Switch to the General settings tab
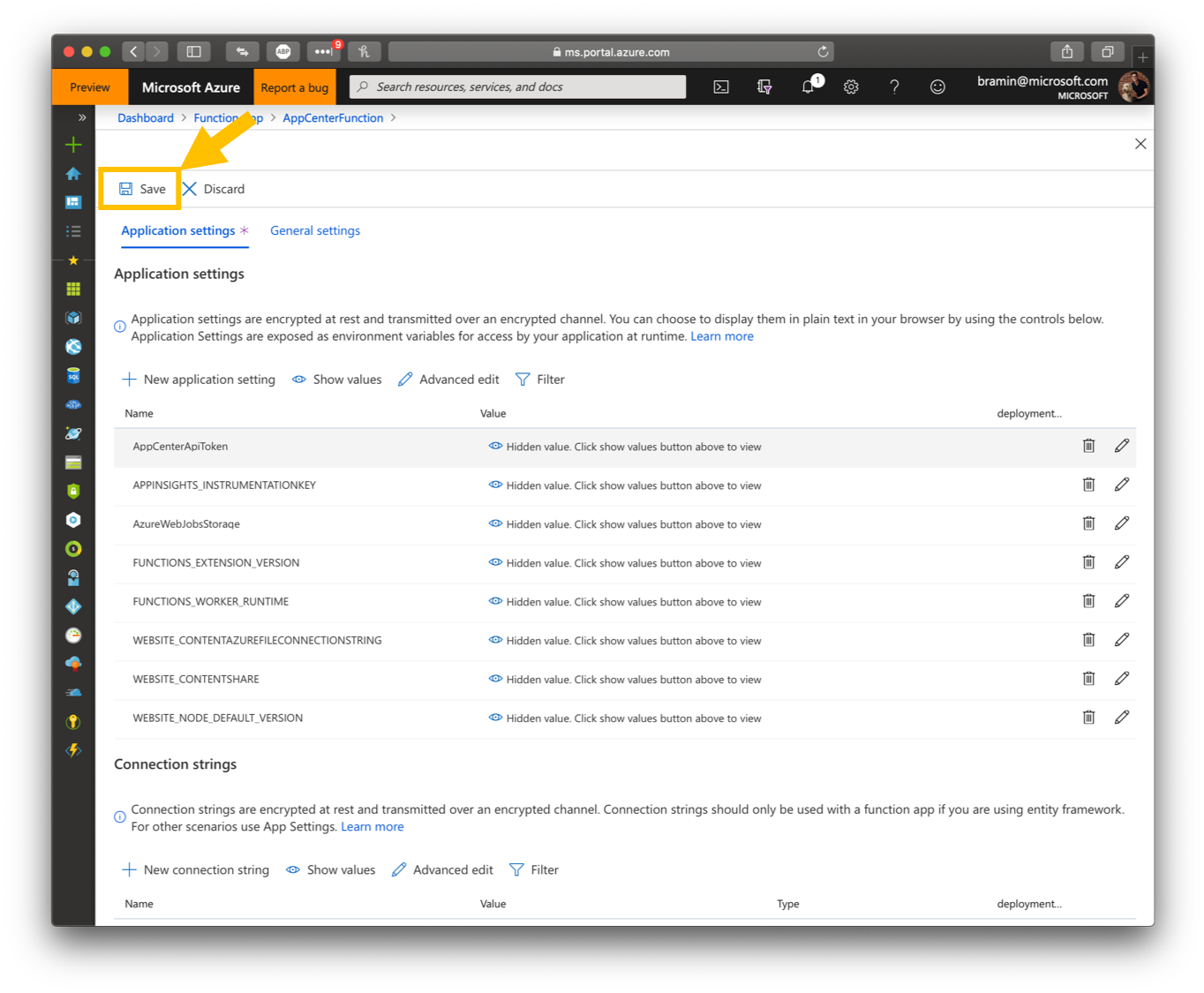This screenshot has width=1204, height=993. point(315,230)
